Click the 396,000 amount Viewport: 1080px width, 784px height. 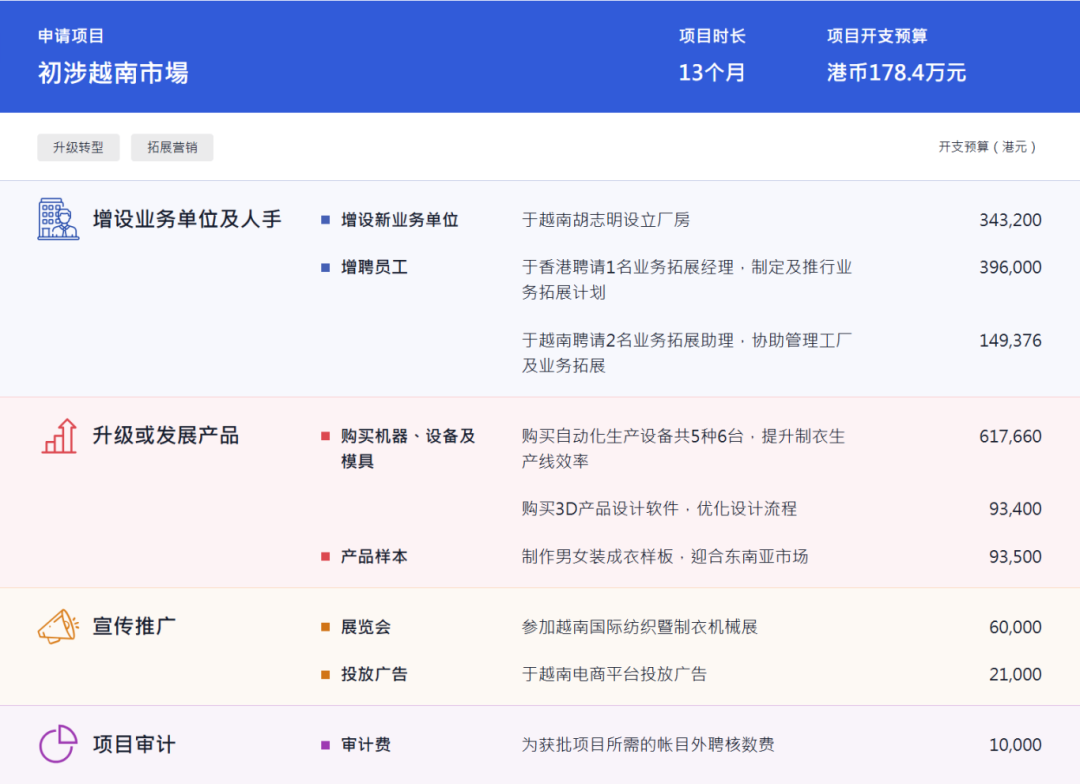pos(1010,267)
